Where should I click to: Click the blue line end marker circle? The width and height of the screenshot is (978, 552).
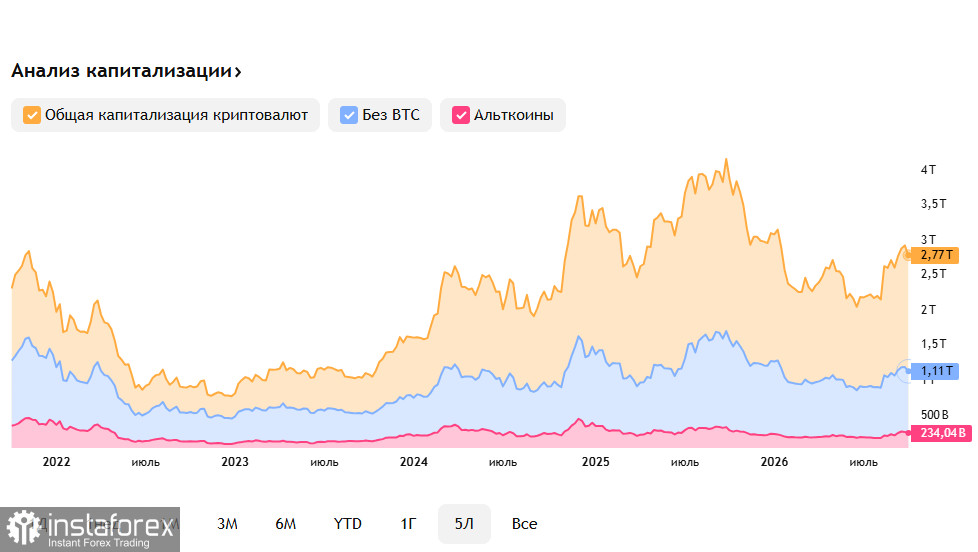906,370
